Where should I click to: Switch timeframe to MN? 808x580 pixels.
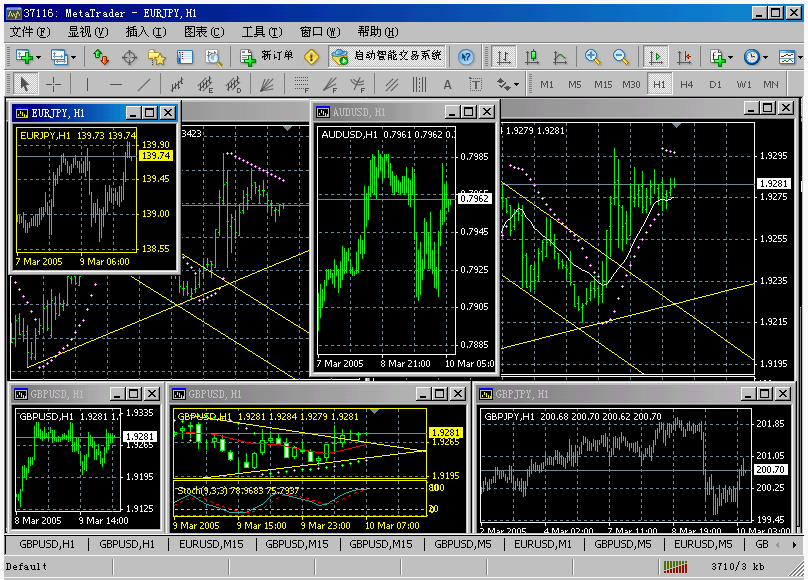[x=771, y=84]
